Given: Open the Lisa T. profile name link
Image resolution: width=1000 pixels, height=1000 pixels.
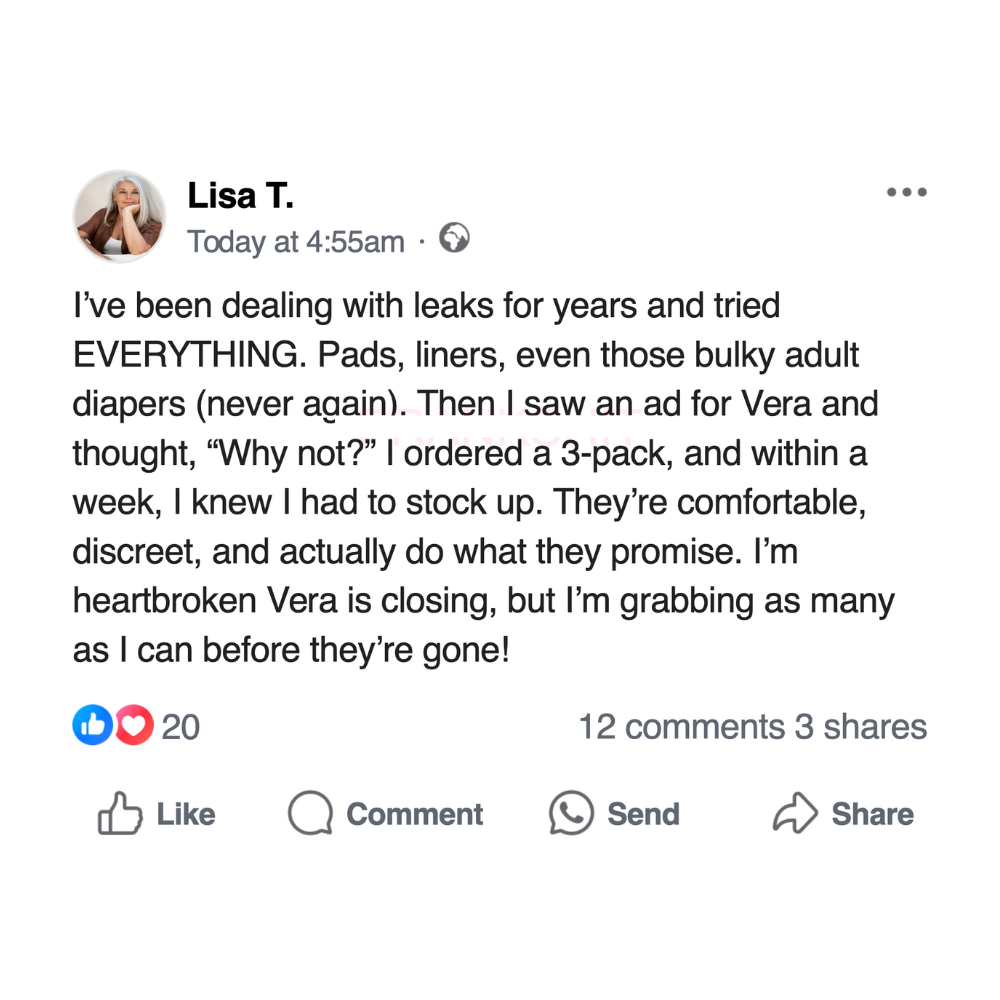Looking at the screenshot, I should click(x=240, y=196).
